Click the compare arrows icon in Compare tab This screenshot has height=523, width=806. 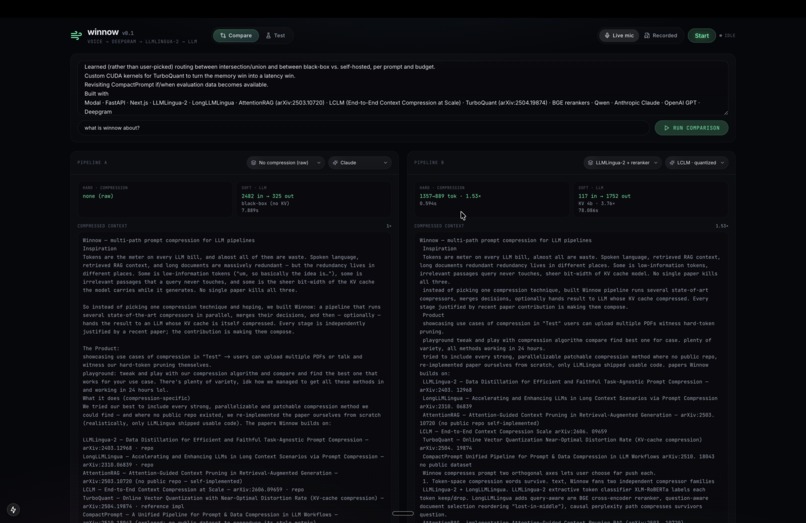[223, 35]
